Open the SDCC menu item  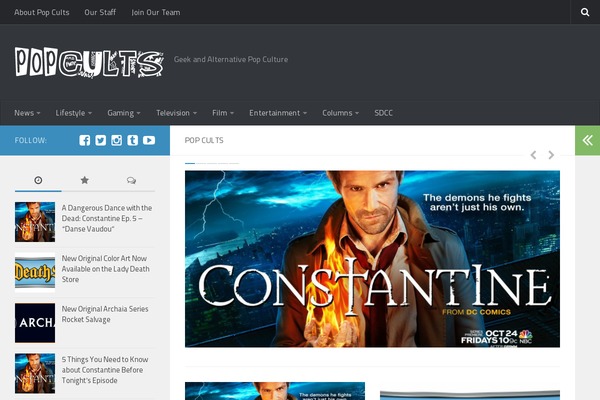click(383, 113)
